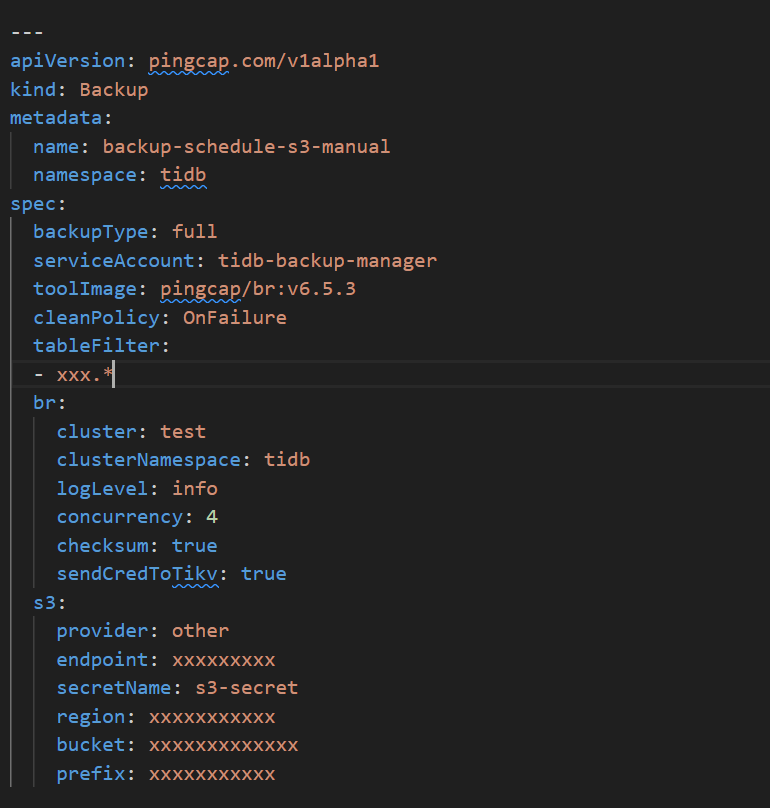Click the 'pingcap/br:v6.5.3' value
The height and width of the screenshot is (808, 770).
[x=258, y=289]
